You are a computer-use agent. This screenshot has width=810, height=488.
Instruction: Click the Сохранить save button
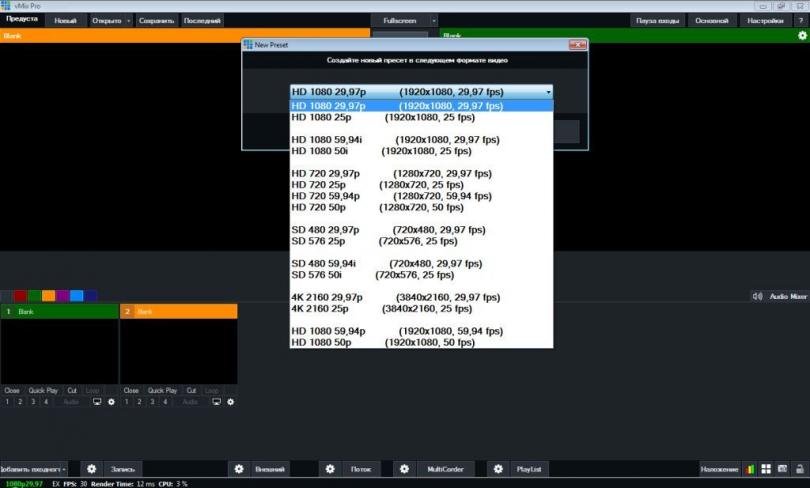(x=157, y=20)
